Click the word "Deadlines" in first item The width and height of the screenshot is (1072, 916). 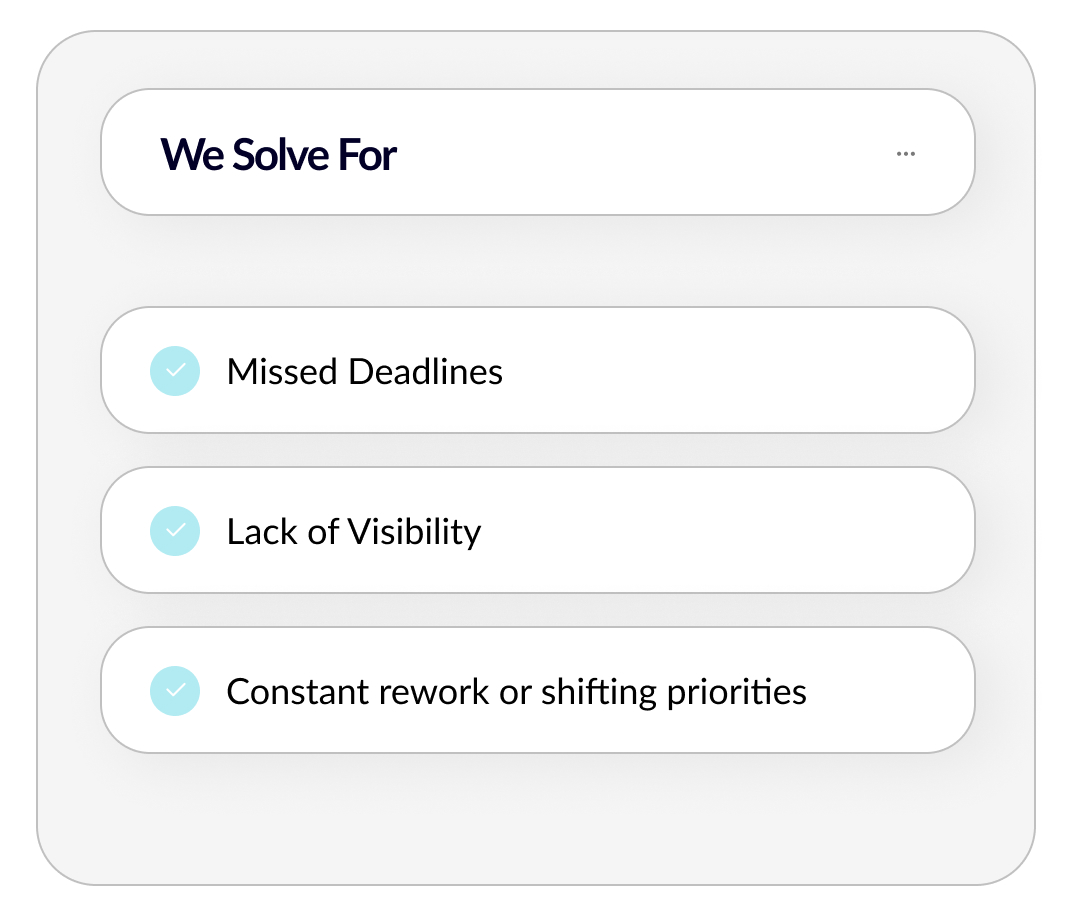(425, 372)
